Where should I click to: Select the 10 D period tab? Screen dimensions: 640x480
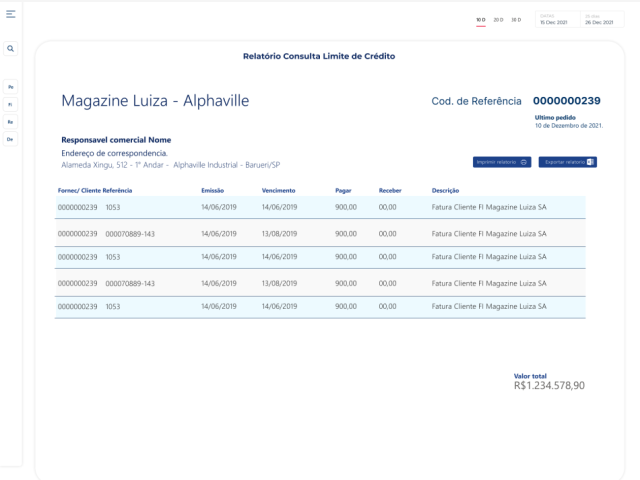pos(481,20)
